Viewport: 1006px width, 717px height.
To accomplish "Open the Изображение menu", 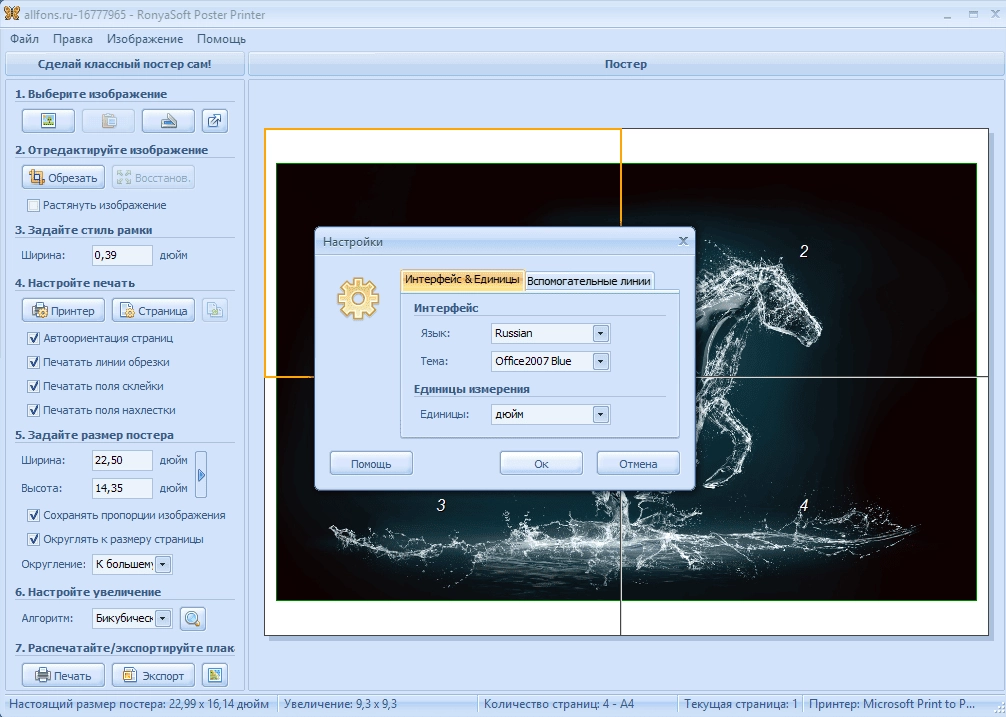I will pos(145,39).
